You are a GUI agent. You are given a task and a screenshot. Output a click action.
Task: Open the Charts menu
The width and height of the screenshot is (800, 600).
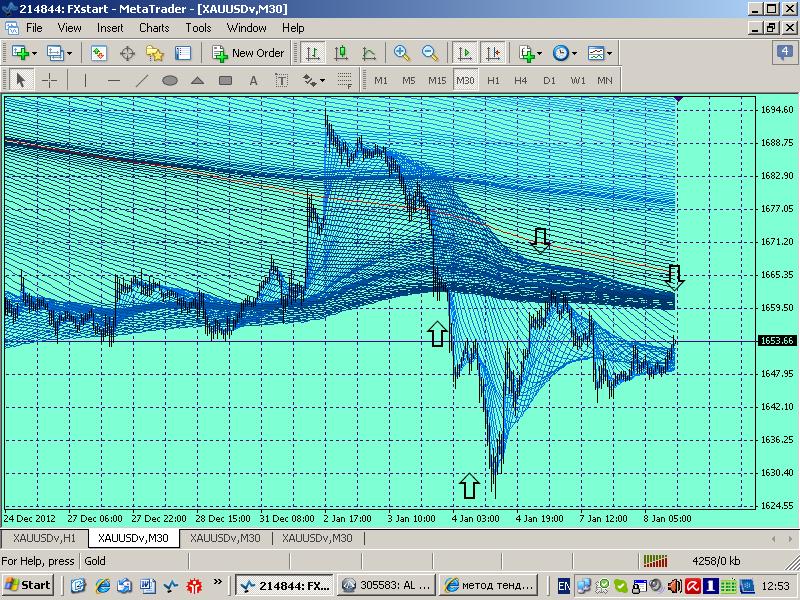click(154, 28)
